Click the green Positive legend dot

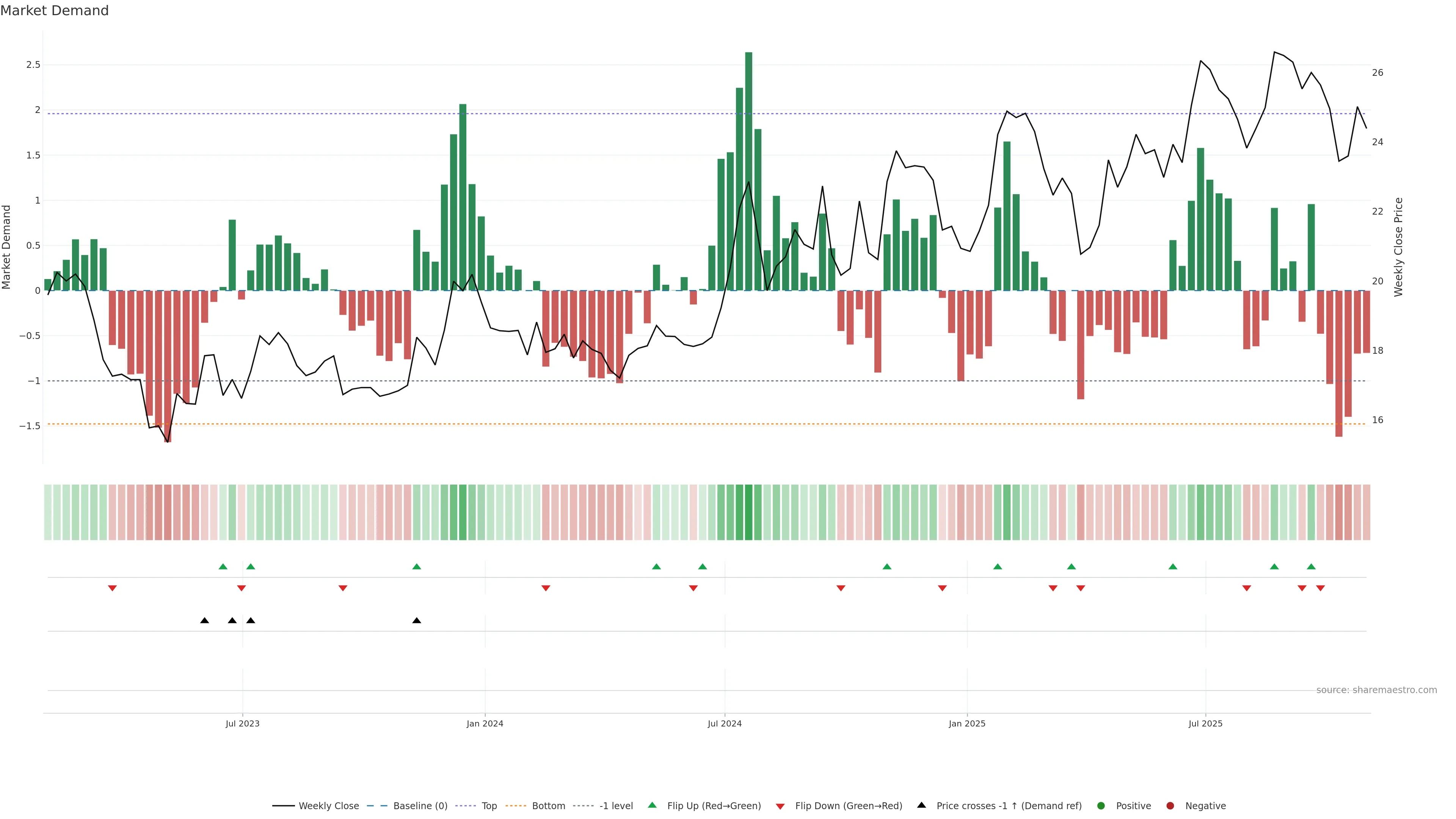point(1100,805)
